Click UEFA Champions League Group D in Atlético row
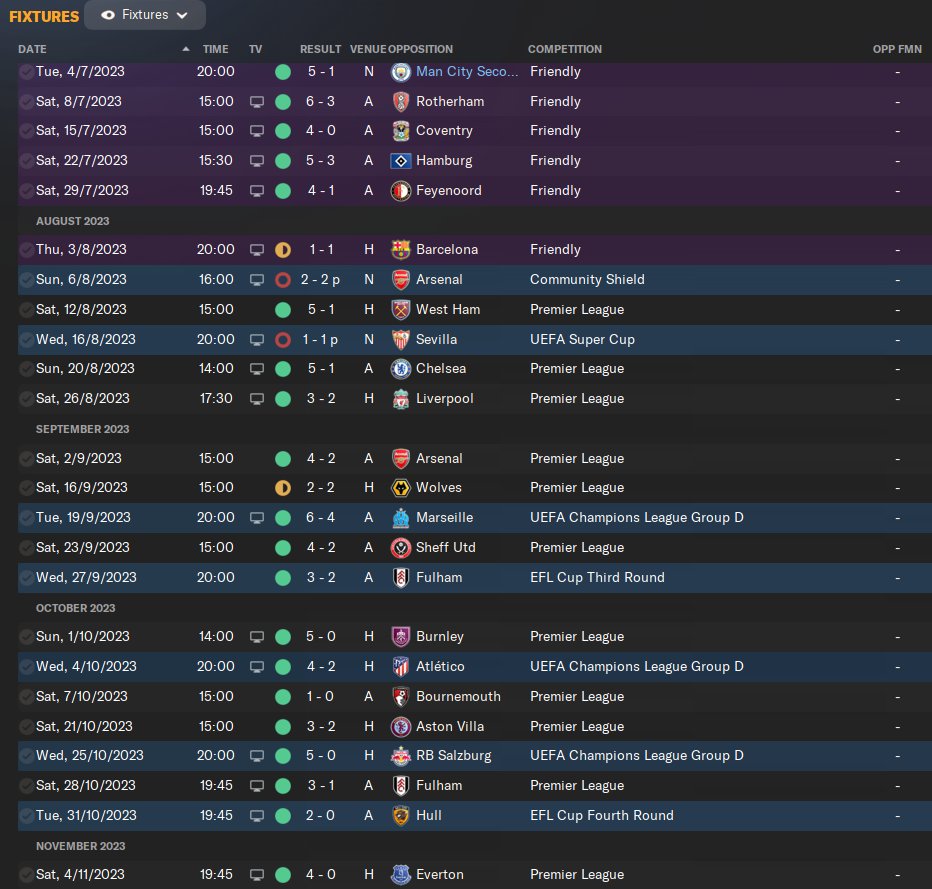The width and height of the screenshot is (932, 889). tap(637, 667)
